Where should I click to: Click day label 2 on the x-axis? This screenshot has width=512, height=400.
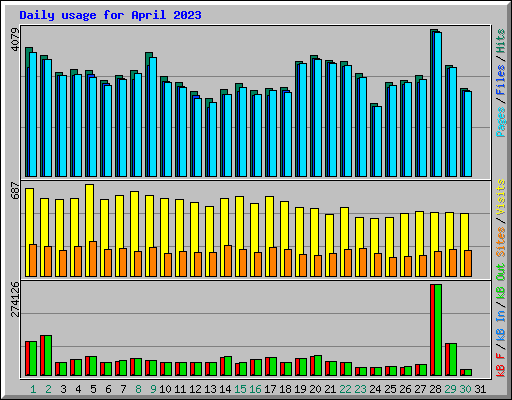[48, 389]
